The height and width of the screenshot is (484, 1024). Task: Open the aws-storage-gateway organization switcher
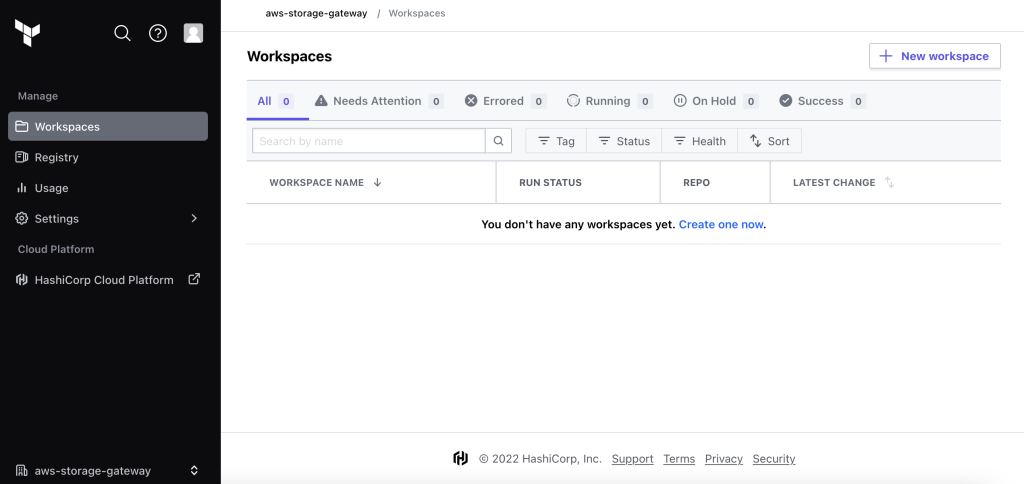click(x=108, y=470)
